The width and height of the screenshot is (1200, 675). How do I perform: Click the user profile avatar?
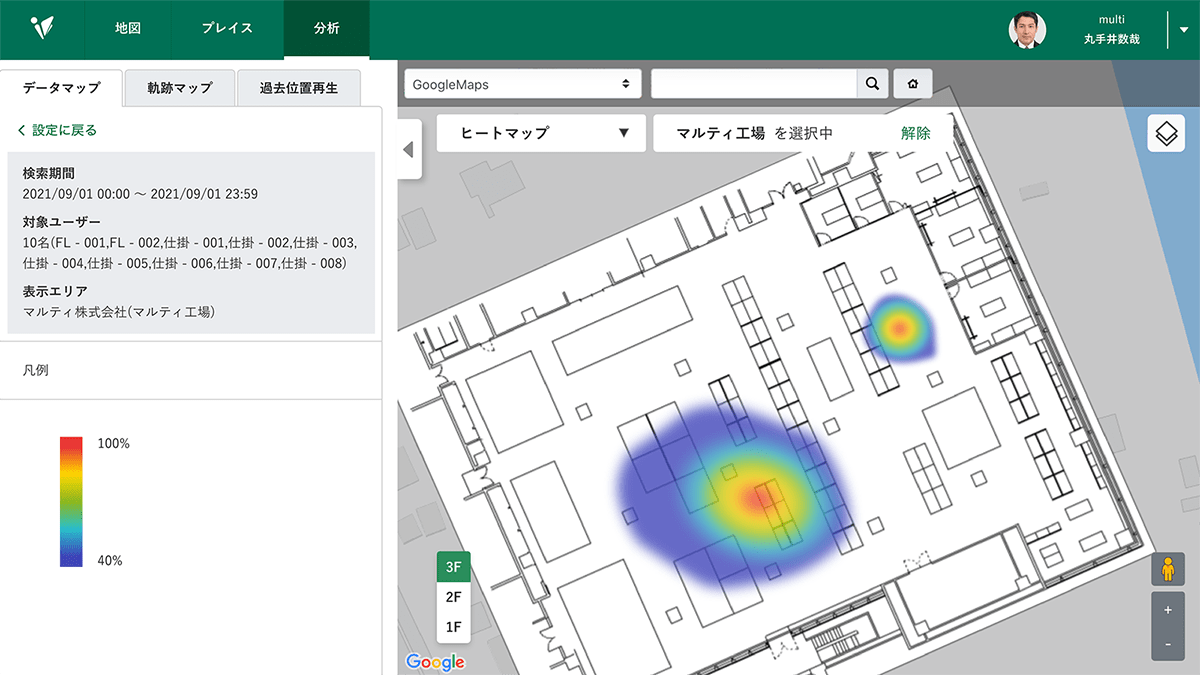(1027, 30)
